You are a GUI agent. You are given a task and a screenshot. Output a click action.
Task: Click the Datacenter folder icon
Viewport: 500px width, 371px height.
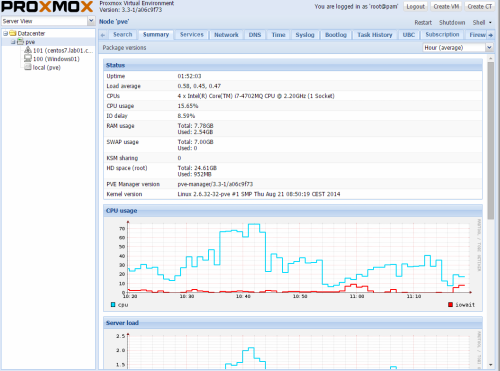[x=13, y=33]
